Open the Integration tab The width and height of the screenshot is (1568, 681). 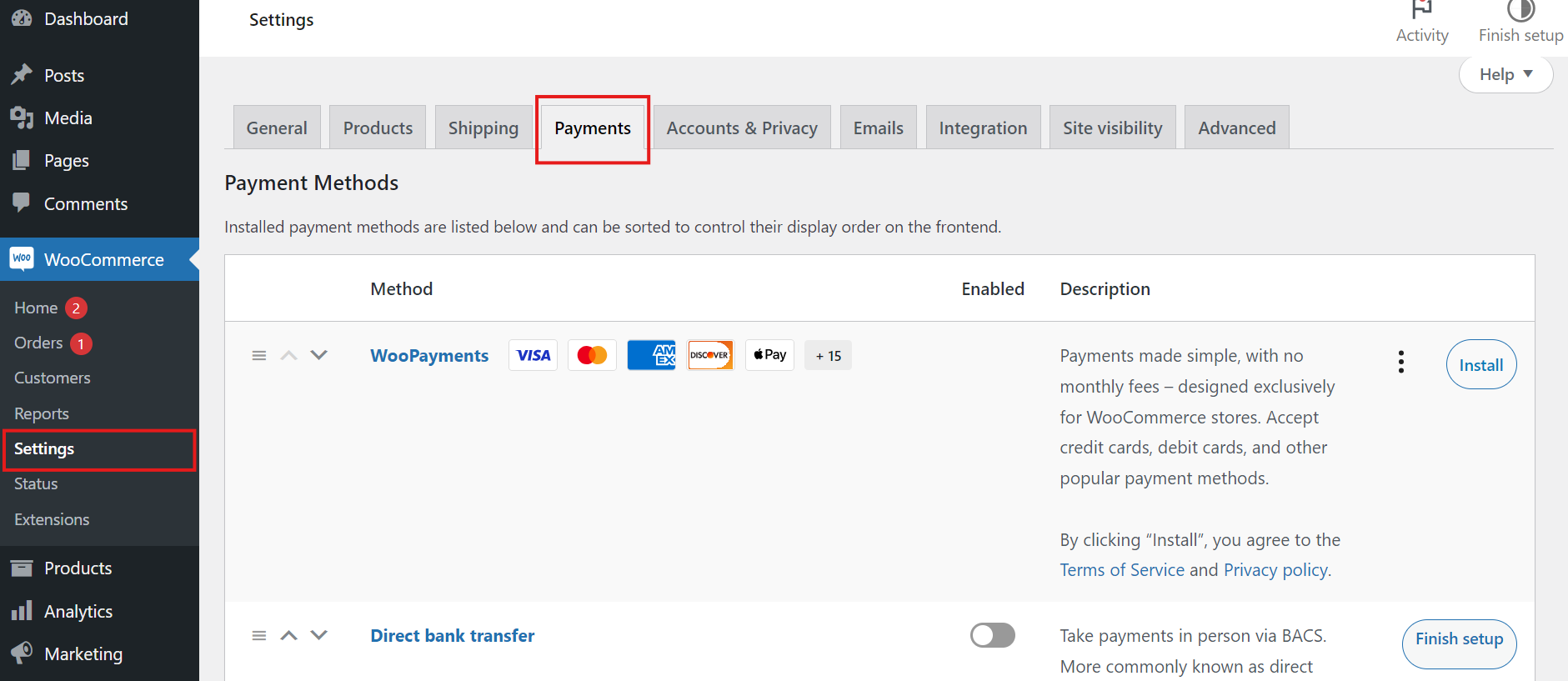click(984, 128)
